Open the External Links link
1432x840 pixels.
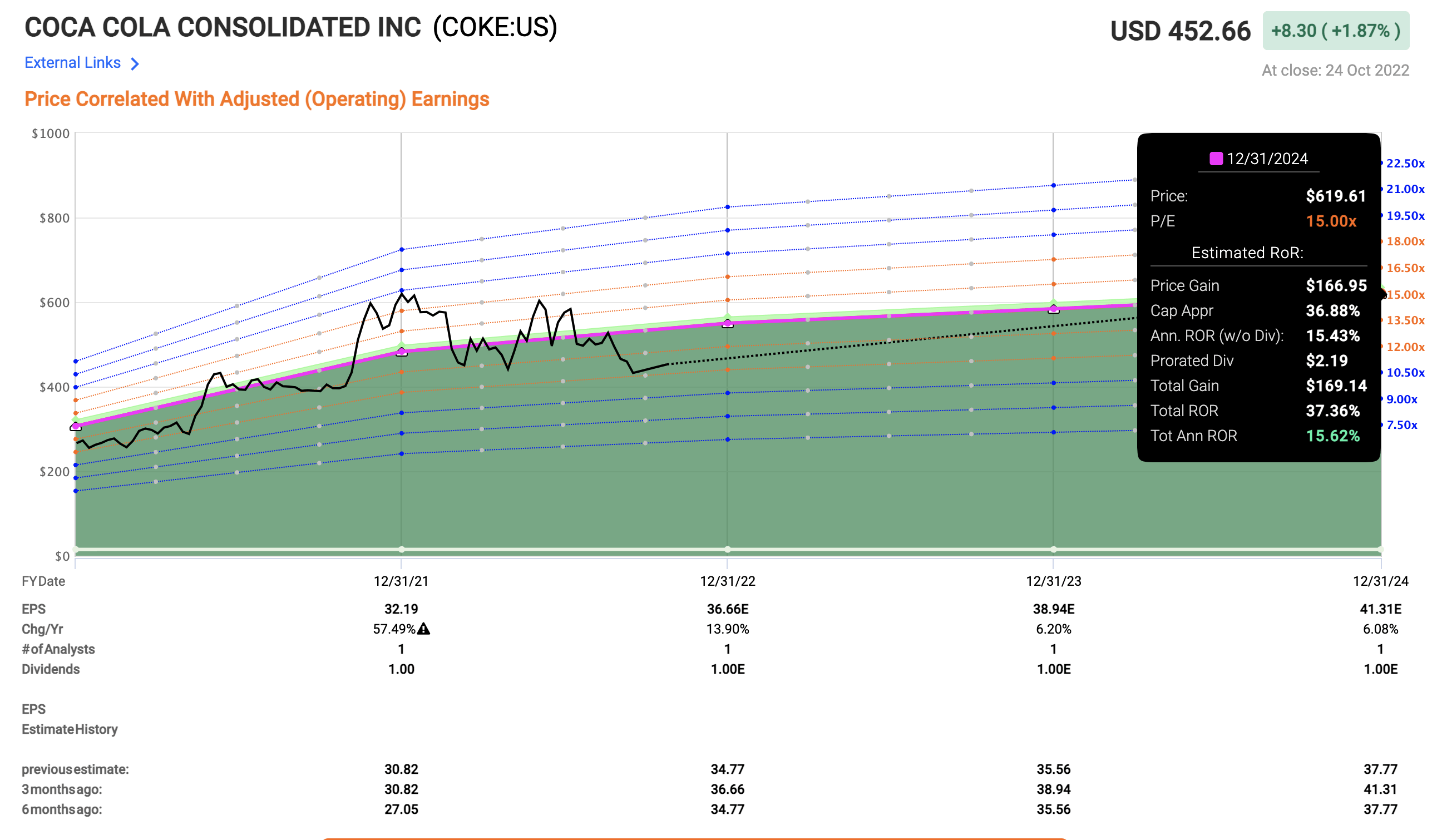pyautogui.click(x=72, y=62)
